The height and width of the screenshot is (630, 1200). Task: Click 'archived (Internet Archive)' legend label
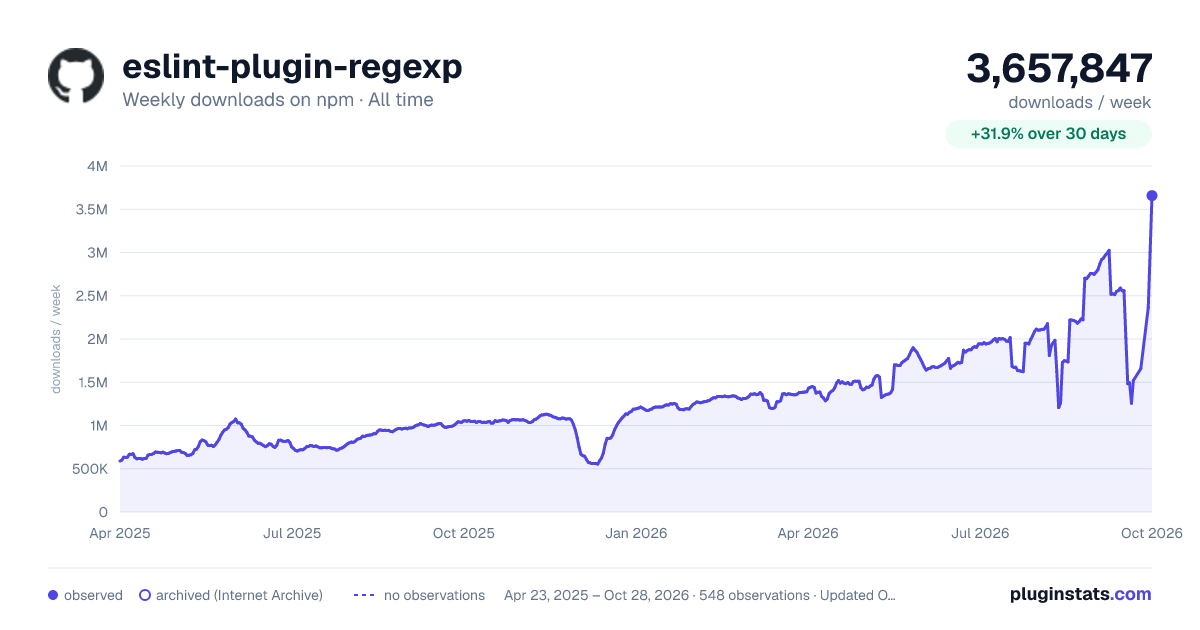click(240, 595)
